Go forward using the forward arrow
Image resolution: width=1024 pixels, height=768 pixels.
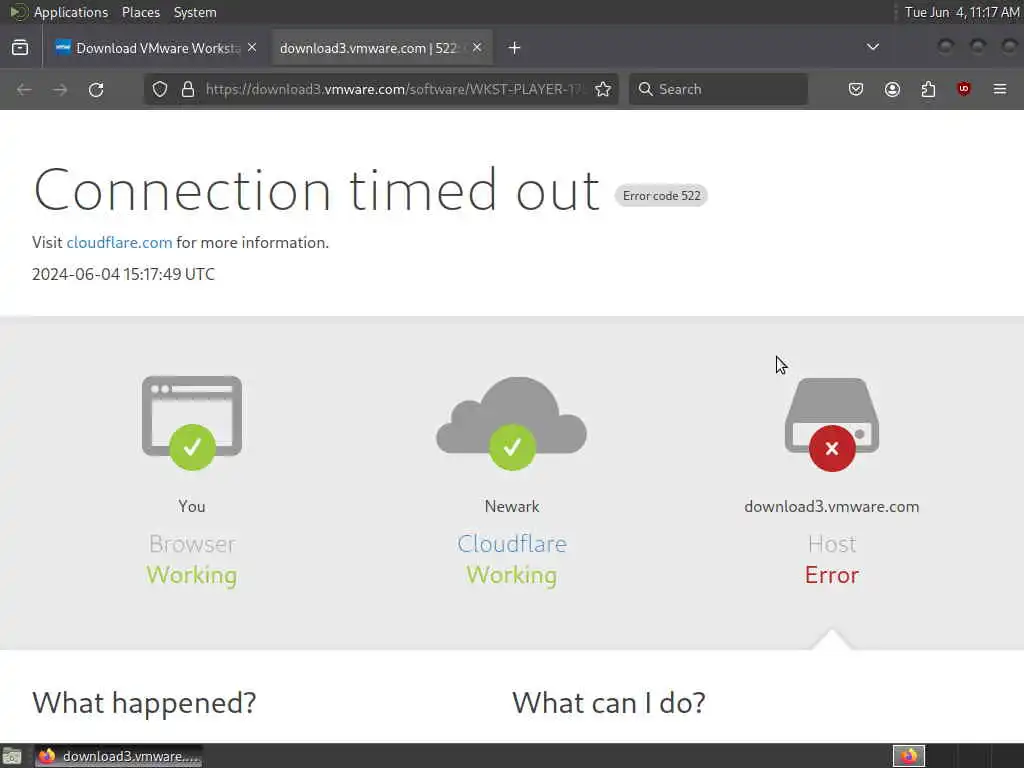[60, 89]
